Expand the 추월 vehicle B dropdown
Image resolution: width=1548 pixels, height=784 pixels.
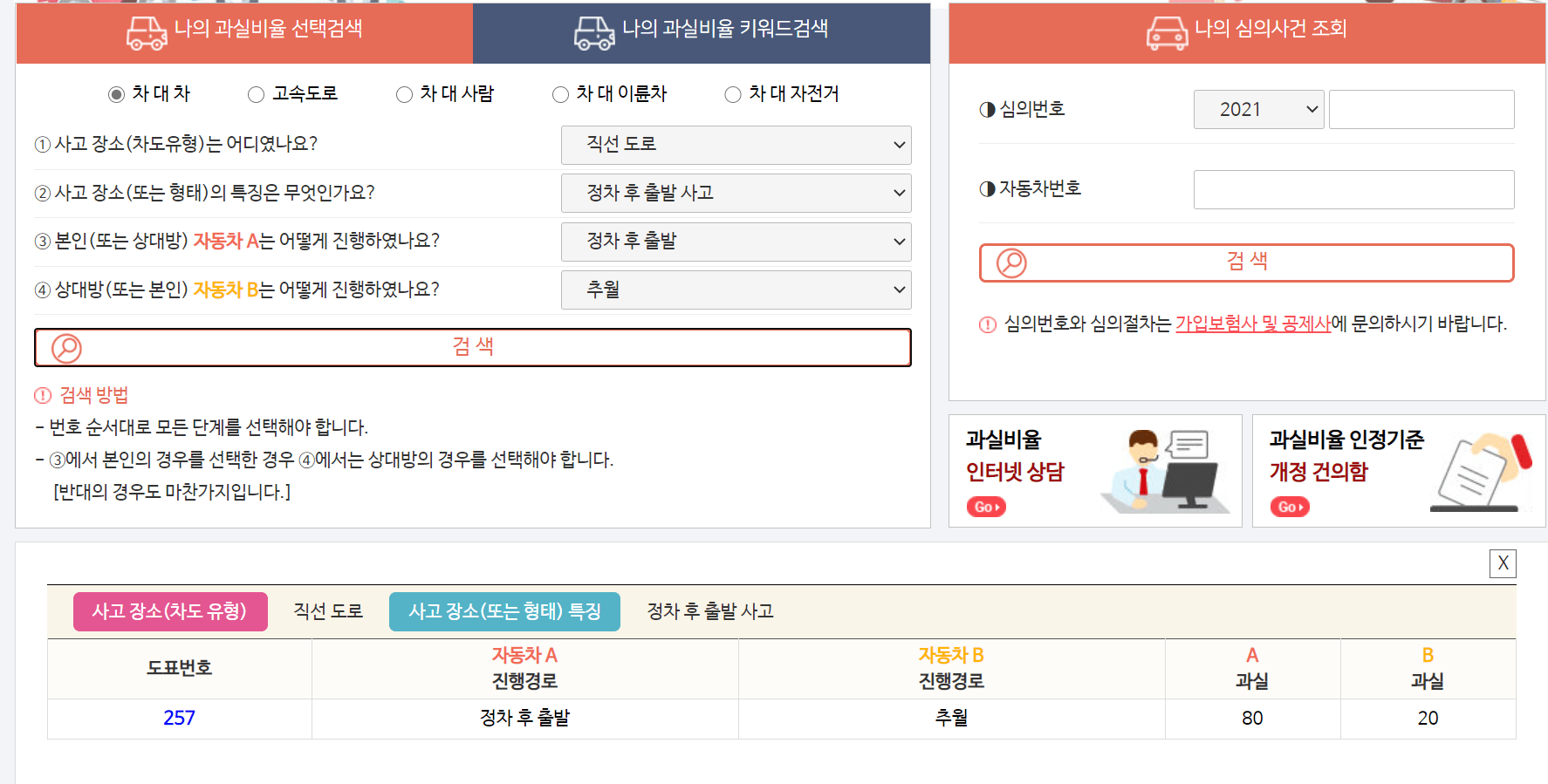736,290
